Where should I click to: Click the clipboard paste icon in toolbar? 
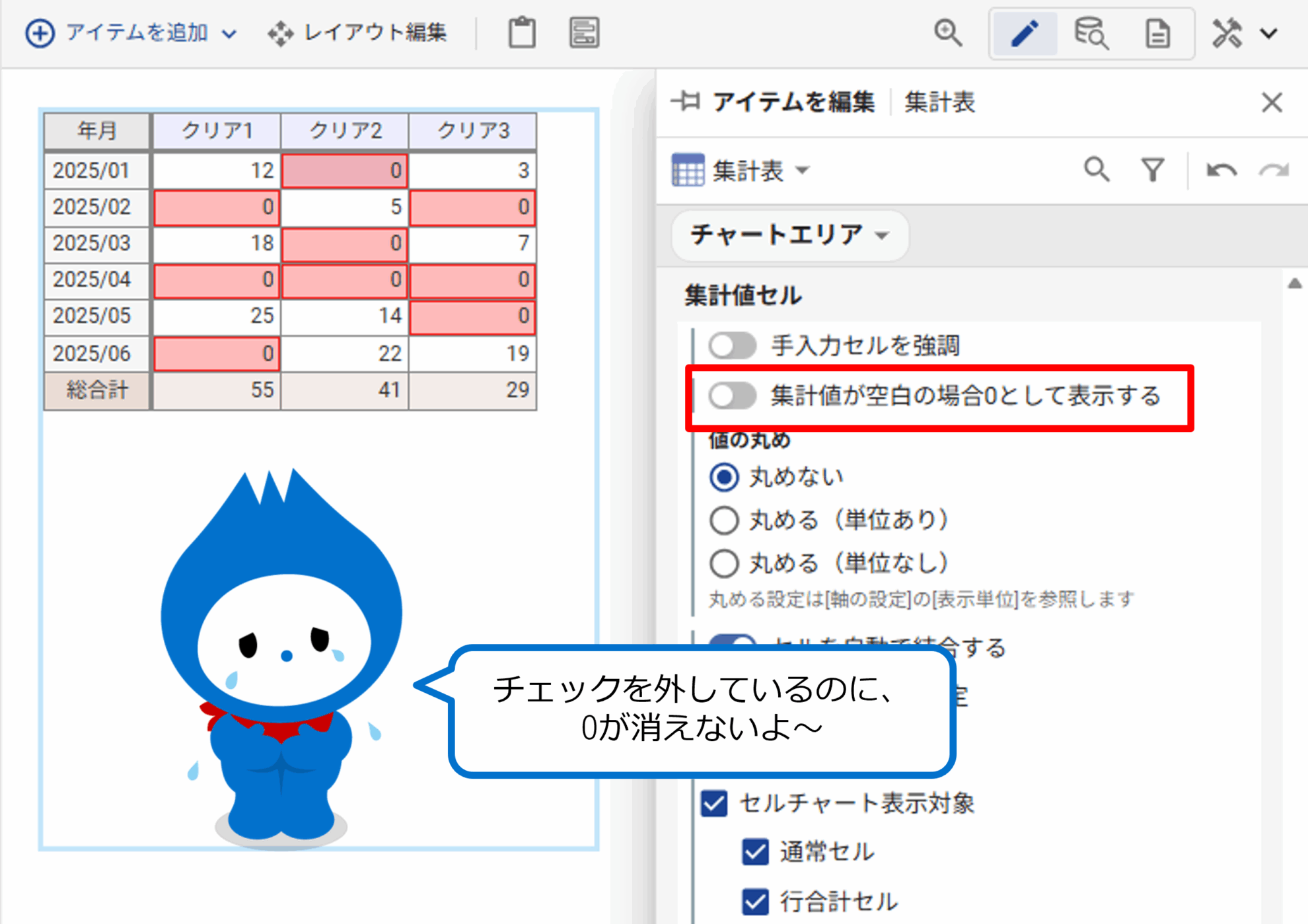point(521,32)
